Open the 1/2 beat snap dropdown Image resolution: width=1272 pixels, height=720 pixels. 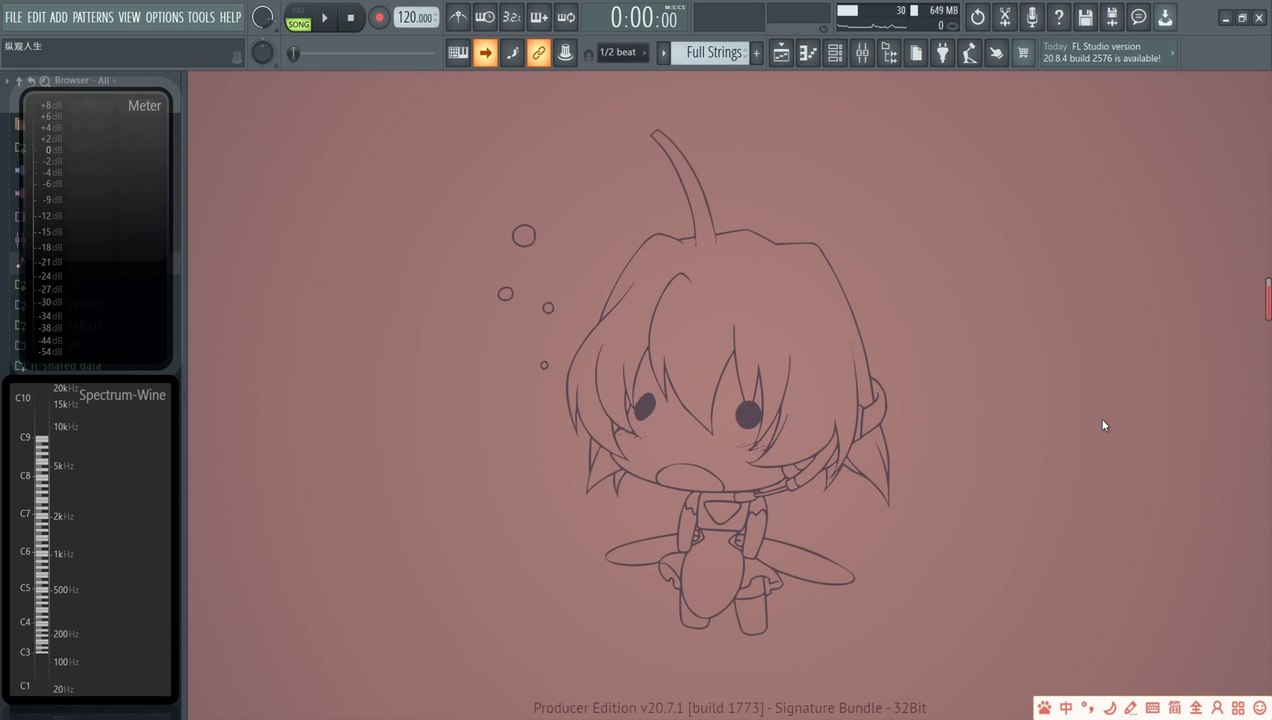(623, 53)
